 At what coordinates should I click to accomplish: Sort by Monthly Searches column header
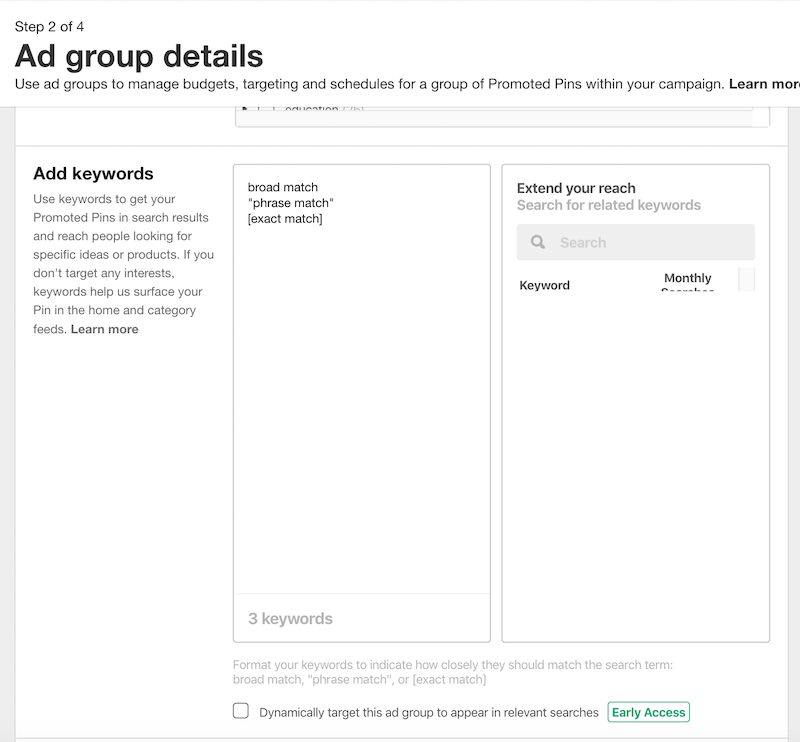pos(687,280)
